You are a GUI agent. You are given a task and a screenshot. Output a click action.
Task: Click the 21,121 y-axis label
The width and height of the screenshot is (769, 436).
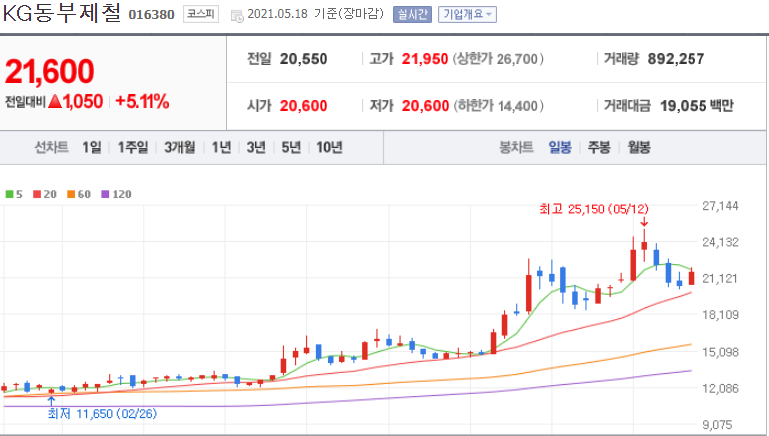(720, 279)
